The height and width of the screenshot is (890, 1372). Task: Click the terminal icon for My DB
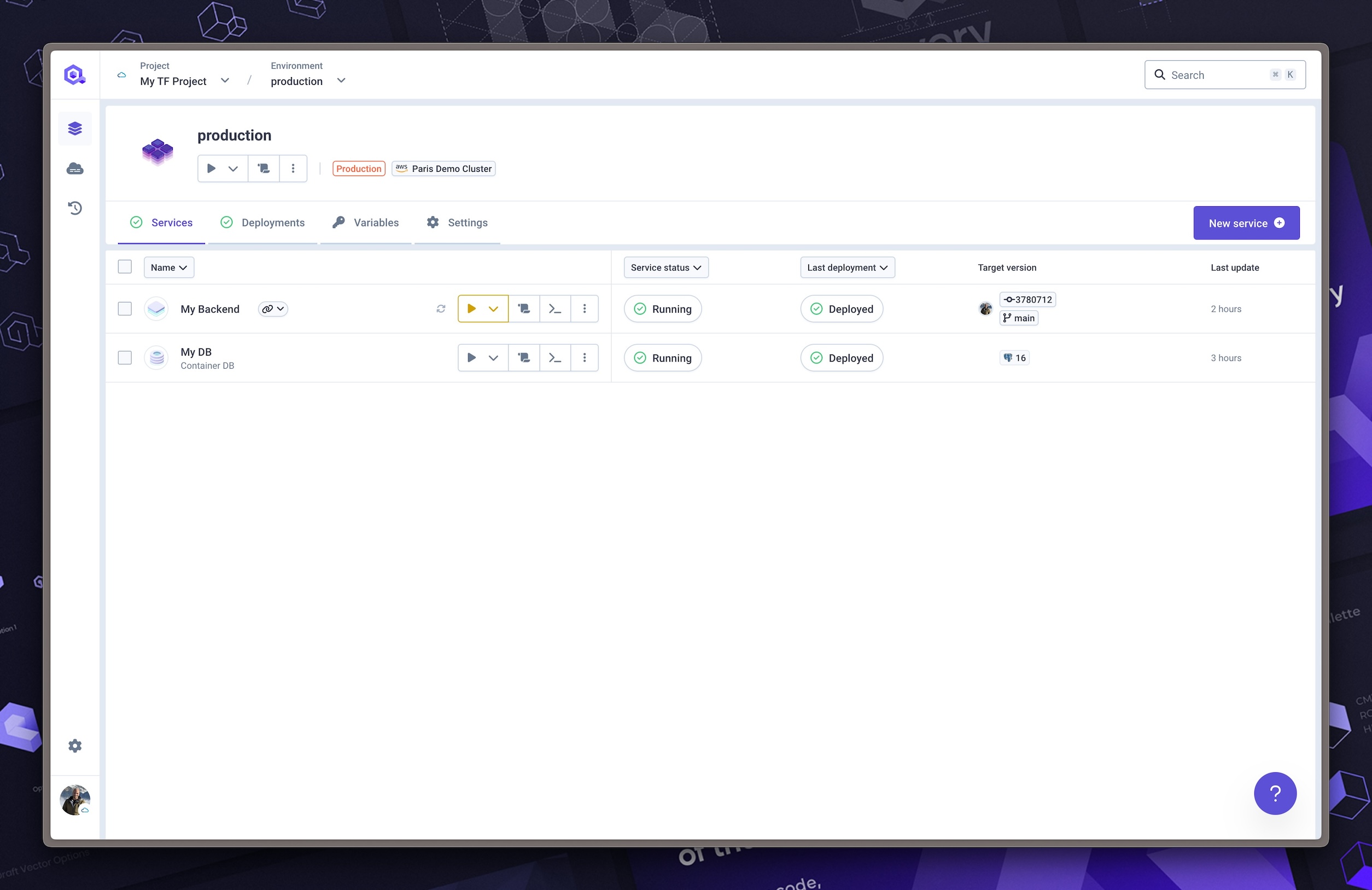coord(555,358)
